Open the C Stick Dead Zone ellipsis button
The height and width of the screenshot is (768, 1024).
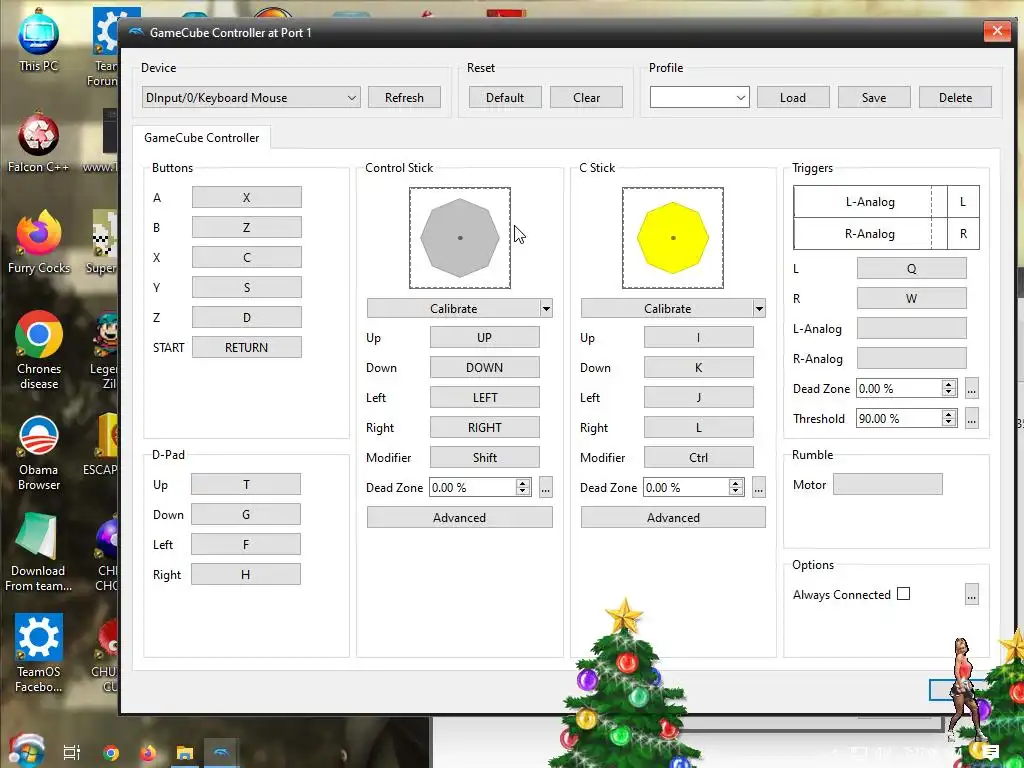pyautogui.click(x=759, y=487)
